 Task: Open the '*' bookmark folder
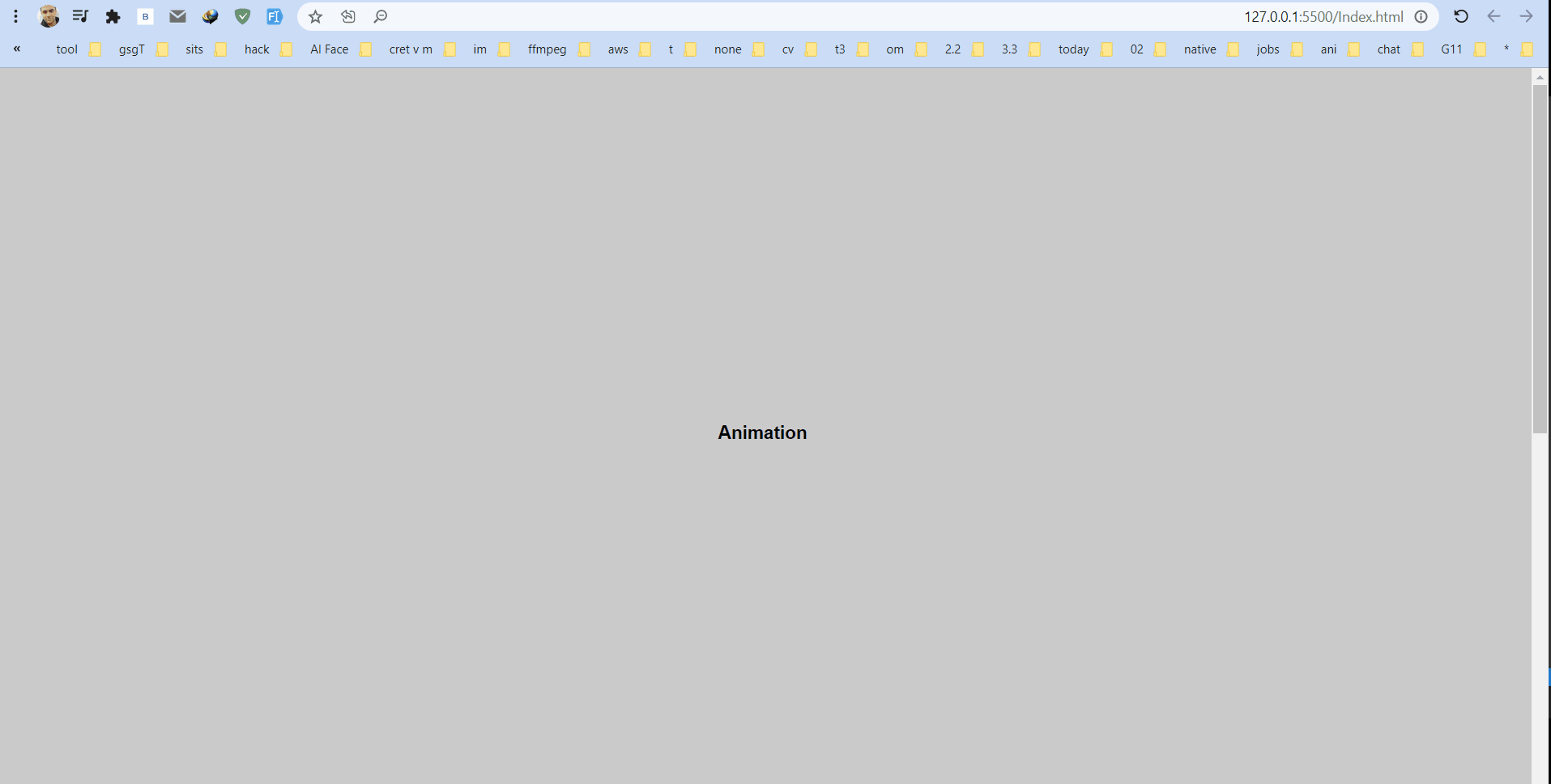pos(1518,49)
